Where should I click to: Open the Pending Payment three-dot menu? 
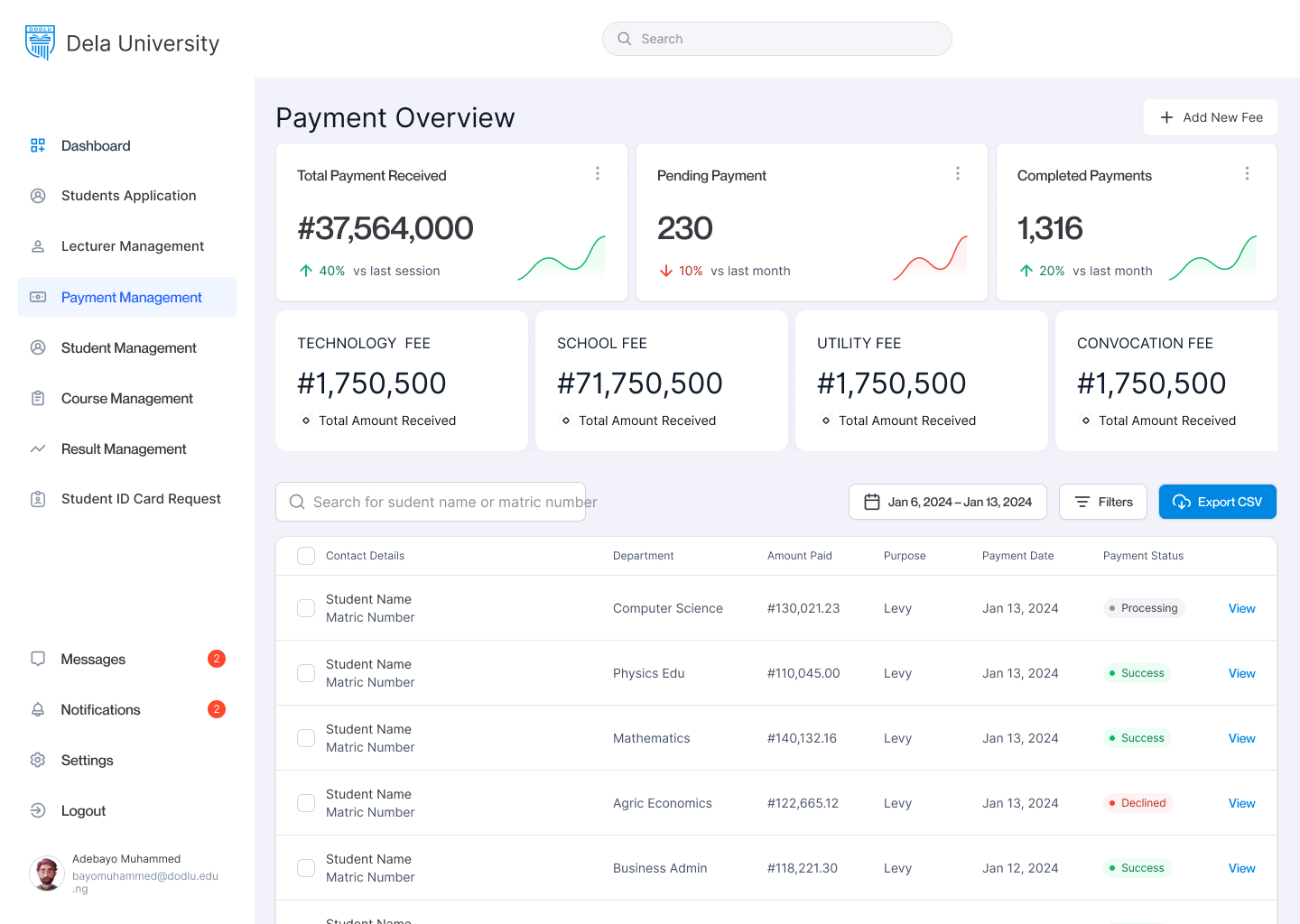coord(958,173)
